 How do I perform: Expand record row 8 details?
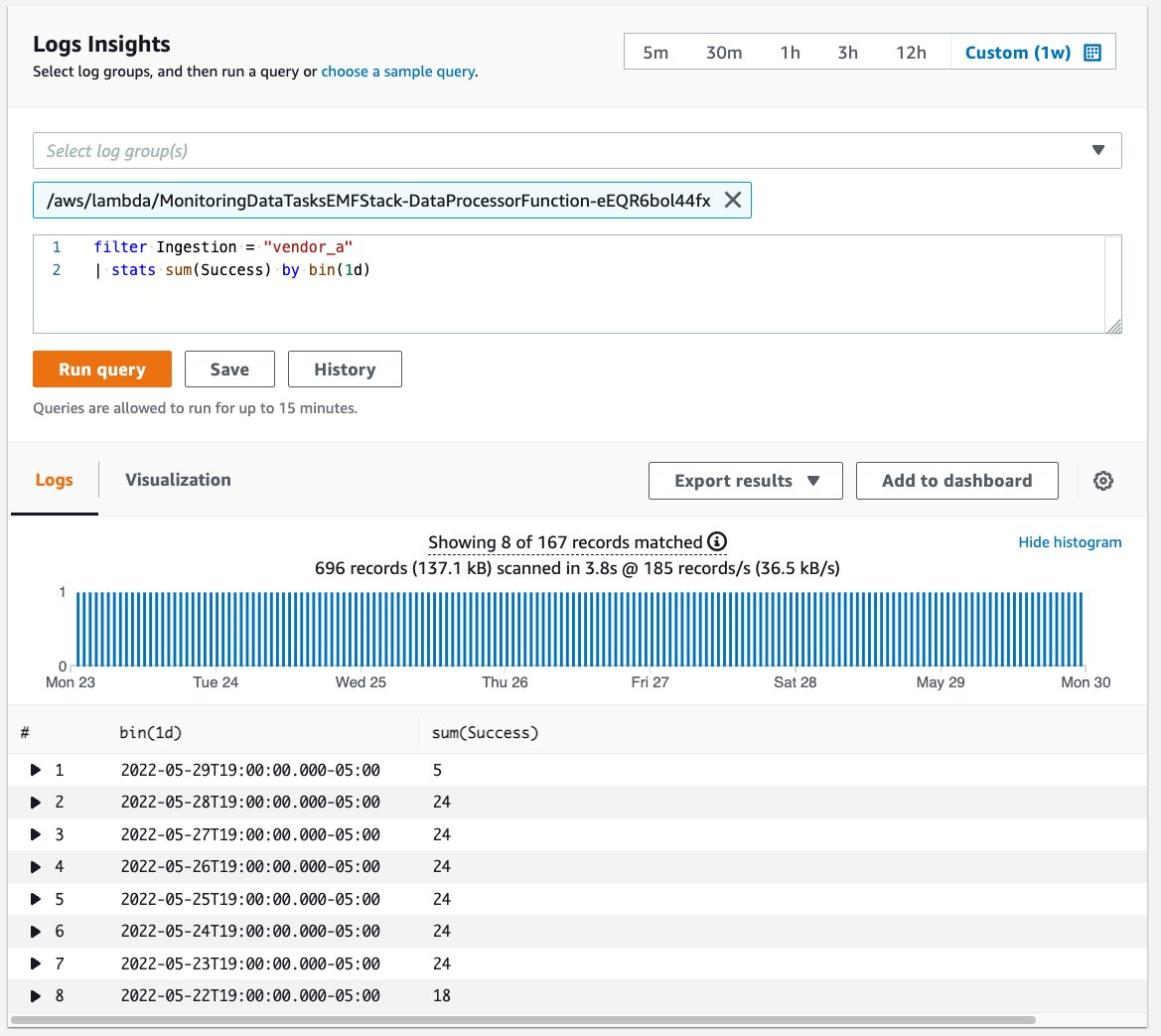click(x=37, y=995)
